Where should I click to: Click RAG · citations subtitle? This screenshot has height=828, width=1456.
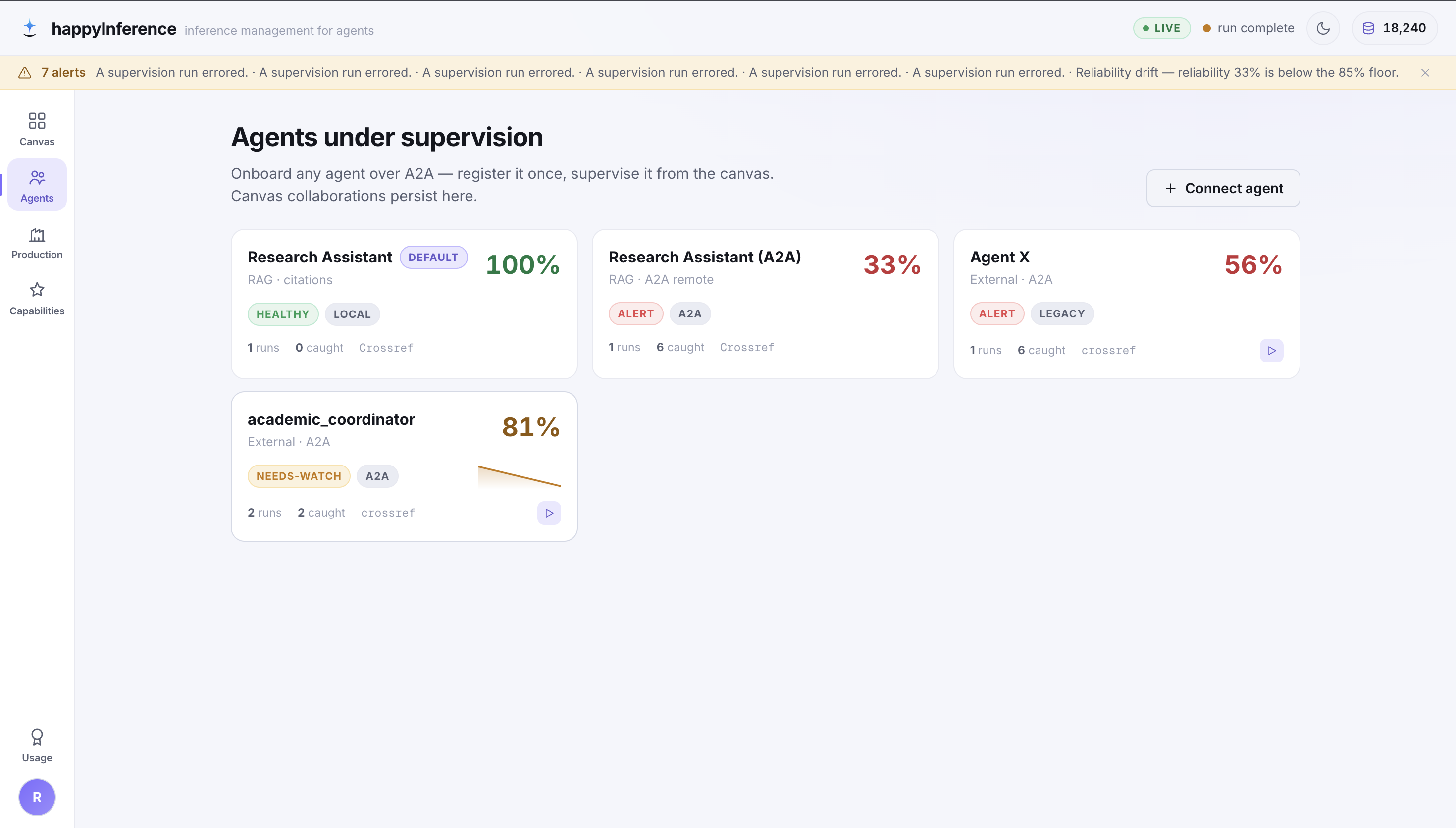290,280
